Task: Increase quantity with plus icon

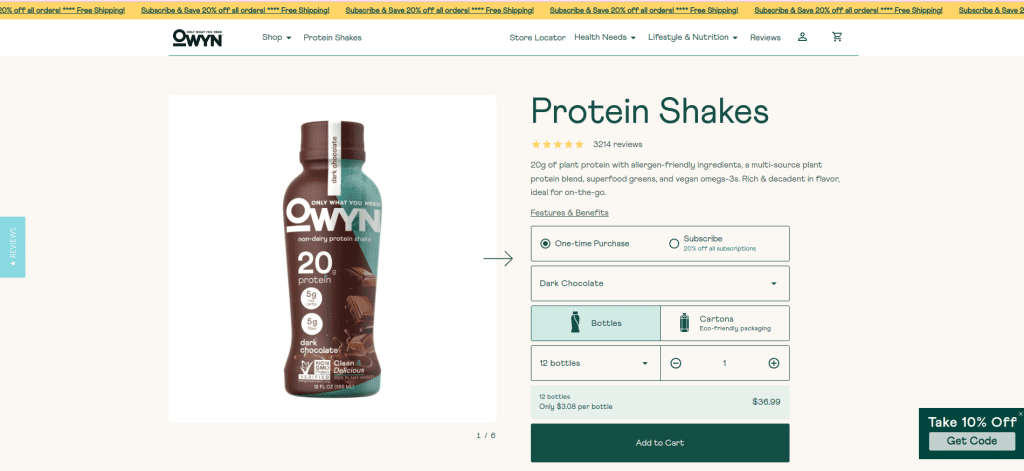Action: coord(774,363)
